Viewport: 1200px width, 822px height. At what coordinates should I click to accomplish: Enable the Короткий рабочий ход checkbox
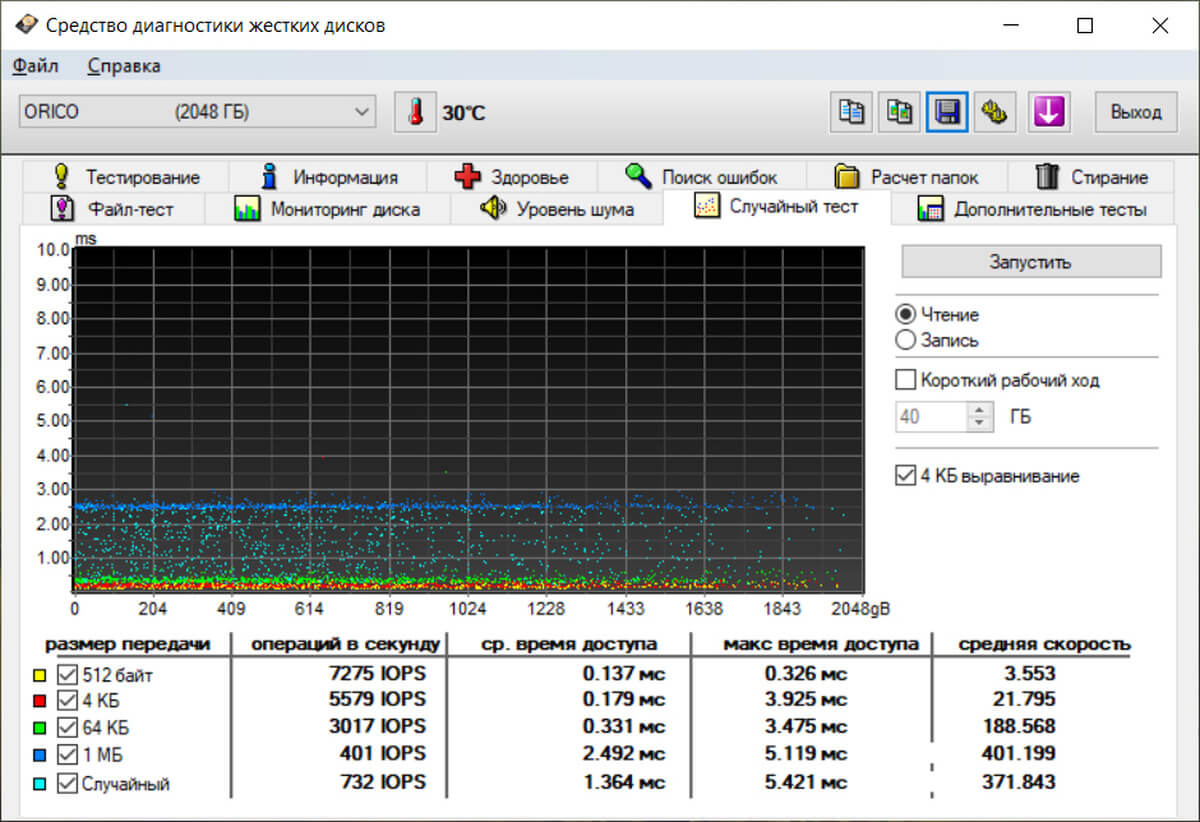pyautogui.click(x=906, y=380)
